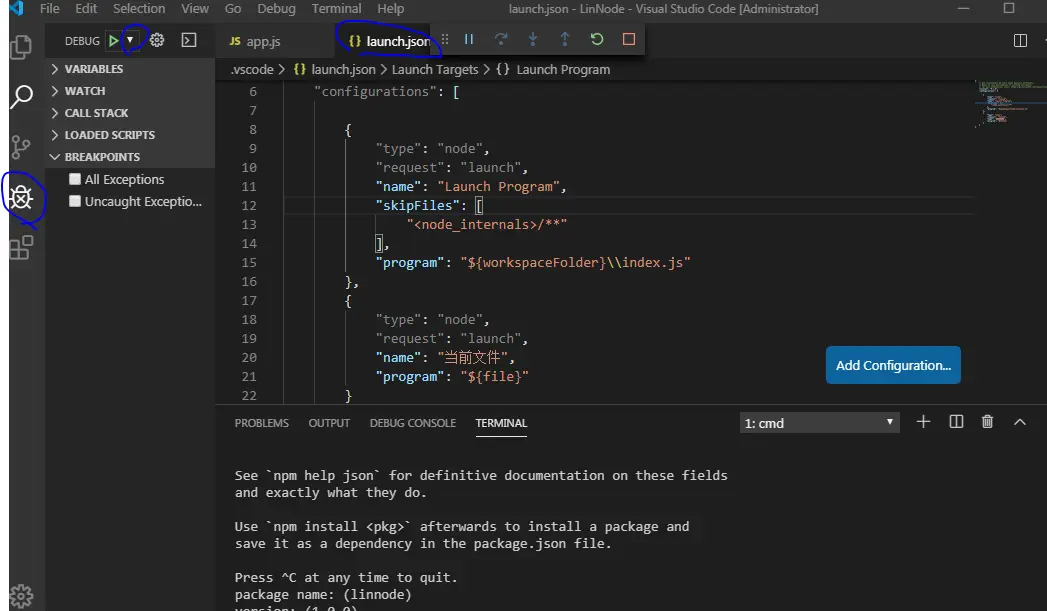Create a new terminal with plus icon
Screen dimensions: 1047x611
[x=923, y=421]
